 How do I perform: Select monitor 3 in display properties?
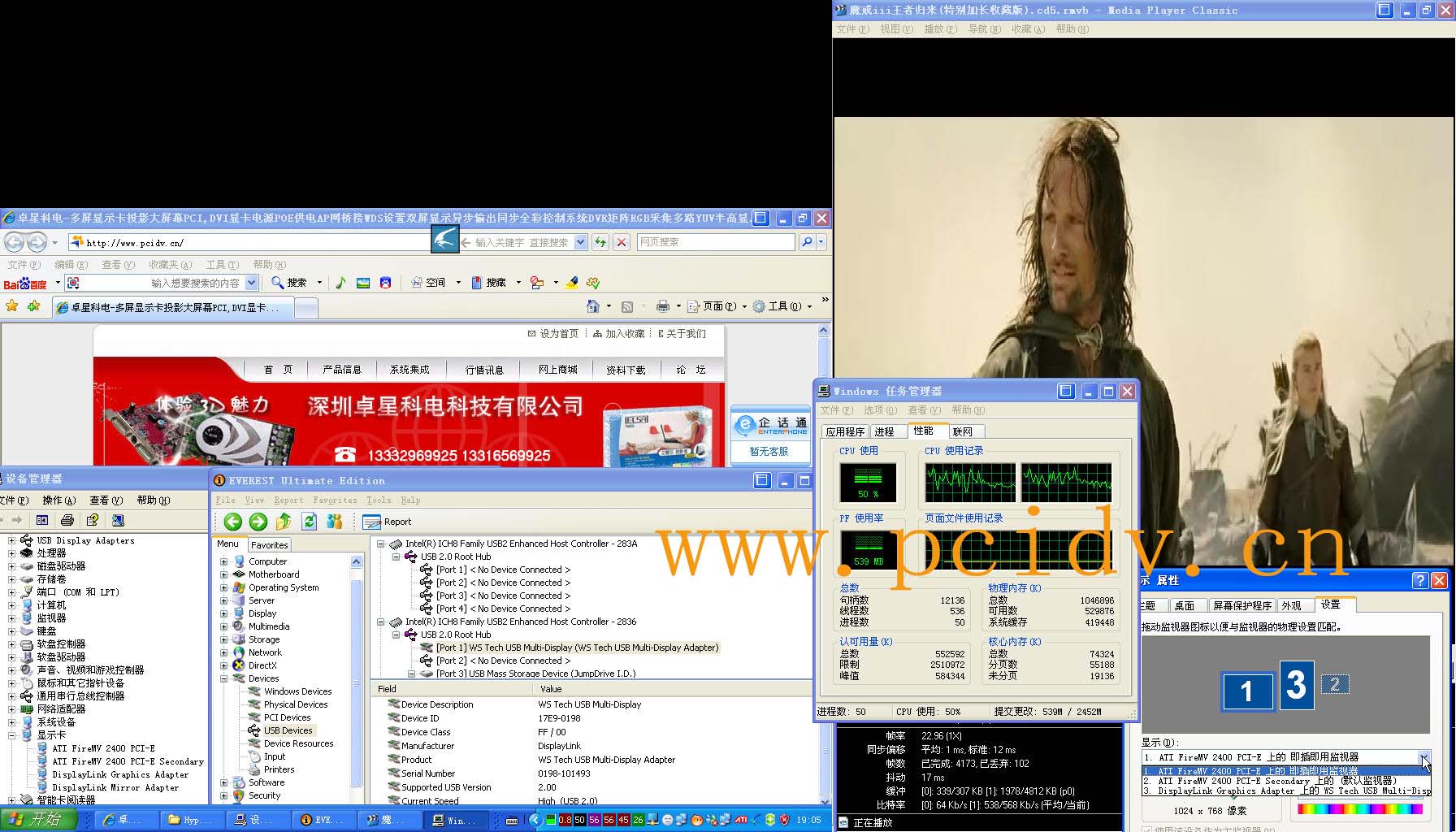(1297, 685)
